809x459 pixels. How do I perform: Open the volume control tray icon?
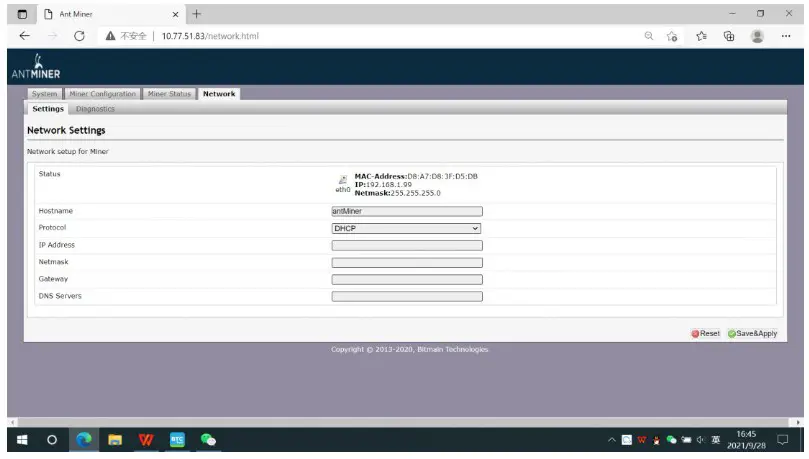click(701, 440)
